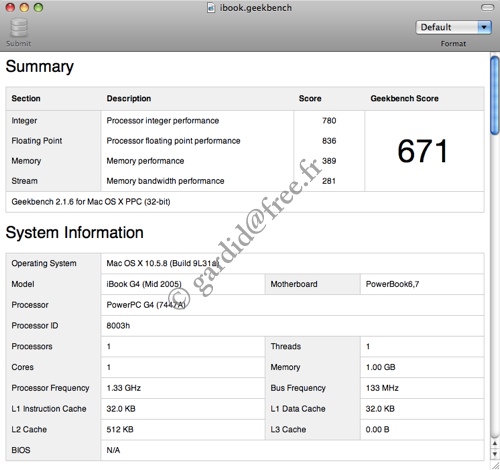Click the Submit database icon

coord(19,28)
